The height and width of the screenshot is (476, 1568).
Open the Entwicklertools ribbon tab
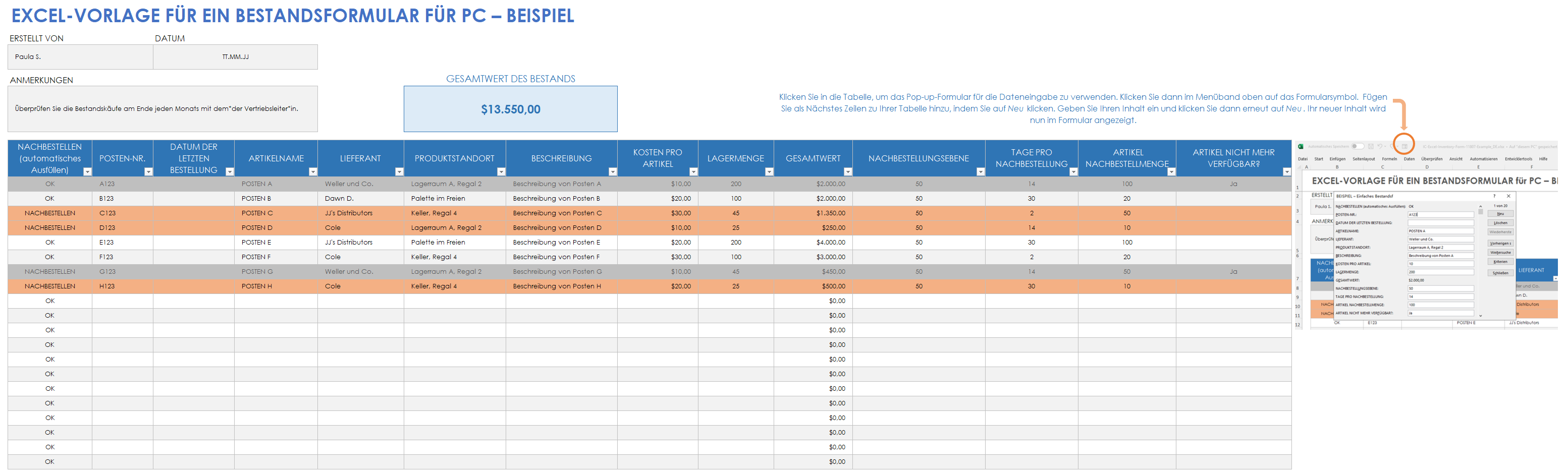click(1519, 159)
